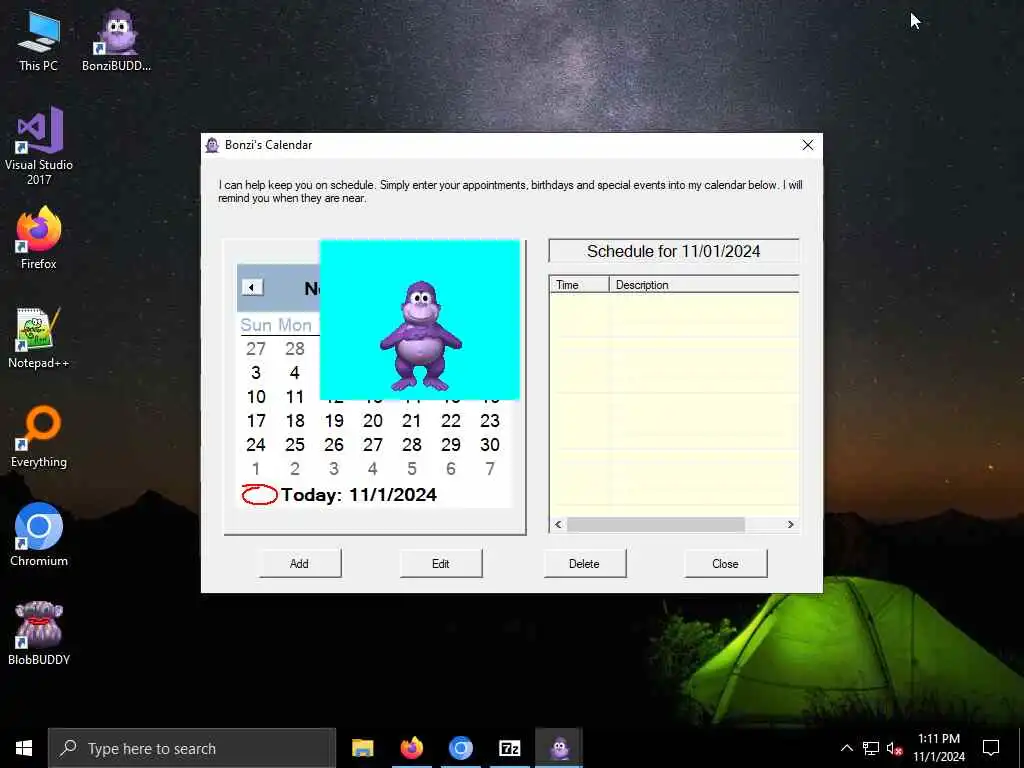Screen dimensions: 1024x768
Task: Select October 28 in the calendar's first row
Action: pyautogui.click(x=295, y=349)
